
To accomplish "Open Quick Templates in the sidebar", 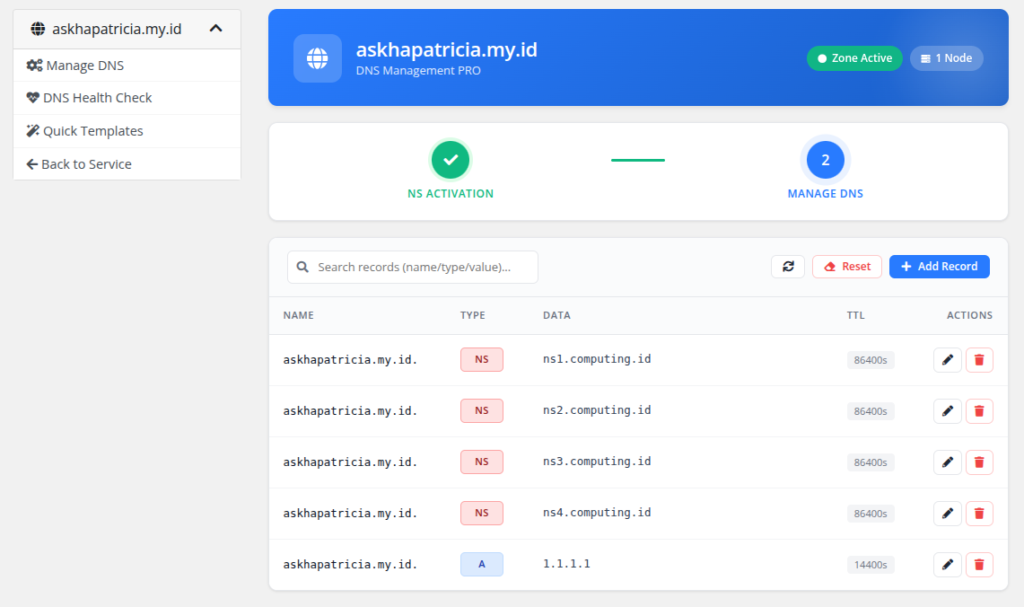I will (127, 131).
